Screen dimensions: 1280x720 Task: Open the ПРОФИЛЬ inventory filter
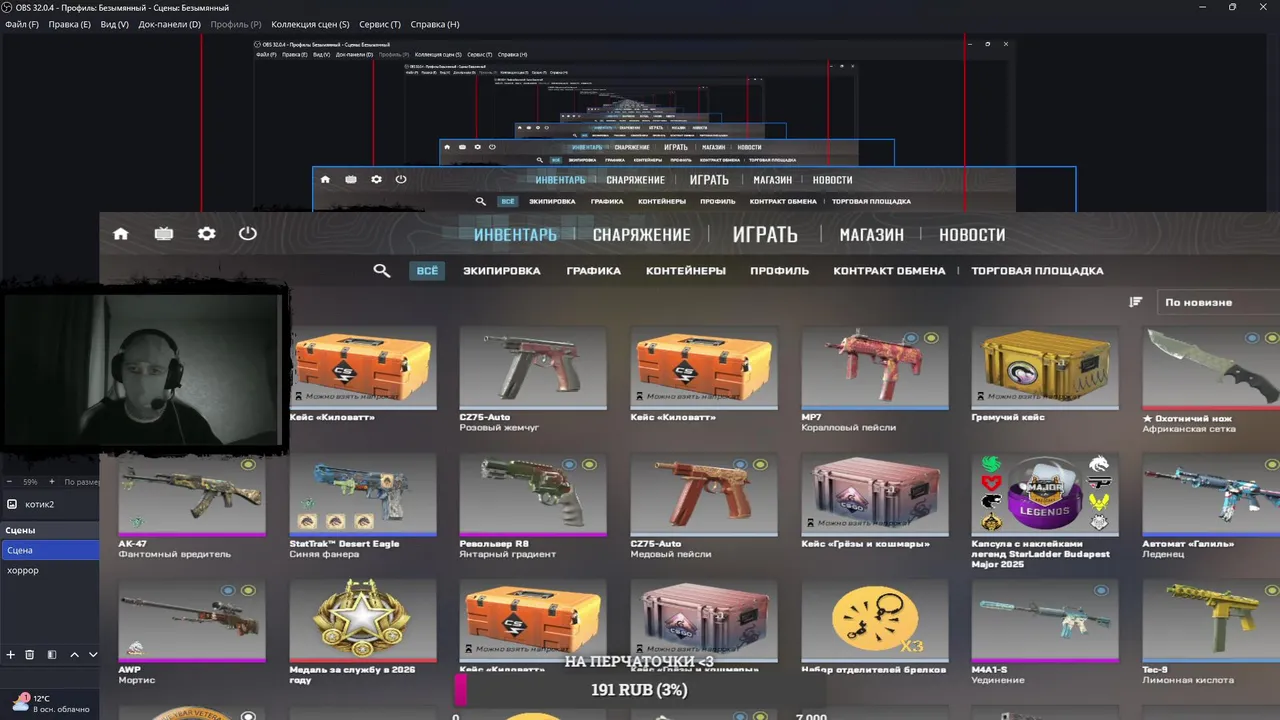780,271
